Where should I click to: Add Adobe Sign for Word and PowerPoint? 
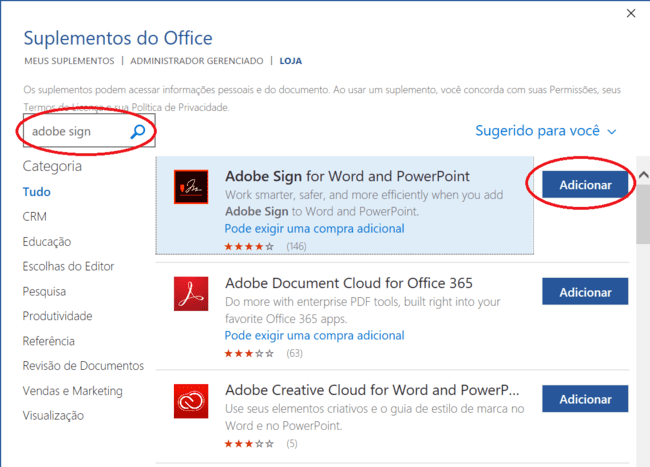pos(585,184)
